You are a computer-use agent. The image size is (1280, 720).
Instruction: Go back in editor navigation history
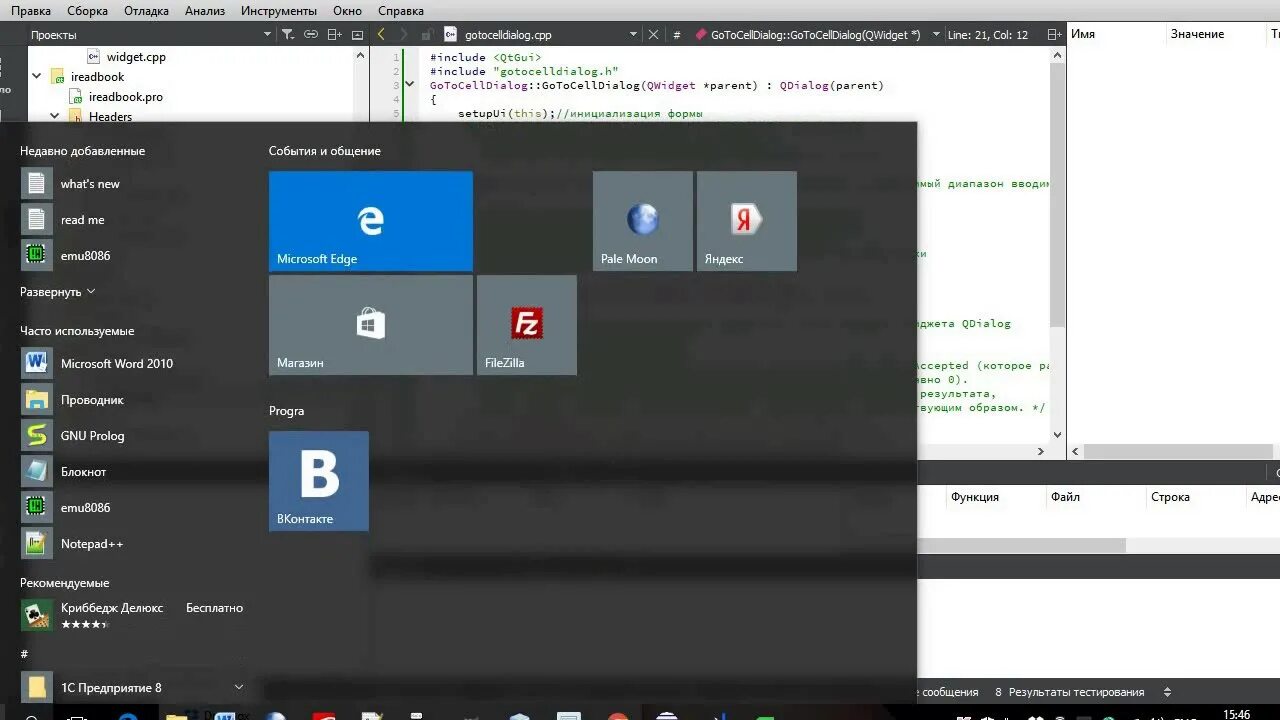[381, 34]
